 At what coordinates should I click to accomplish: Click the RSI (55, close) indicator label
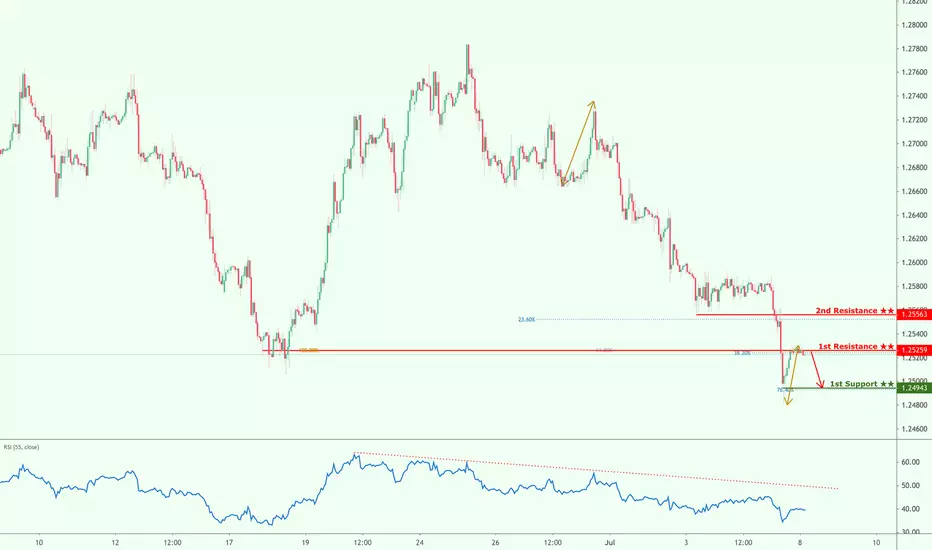click(21, 447)
